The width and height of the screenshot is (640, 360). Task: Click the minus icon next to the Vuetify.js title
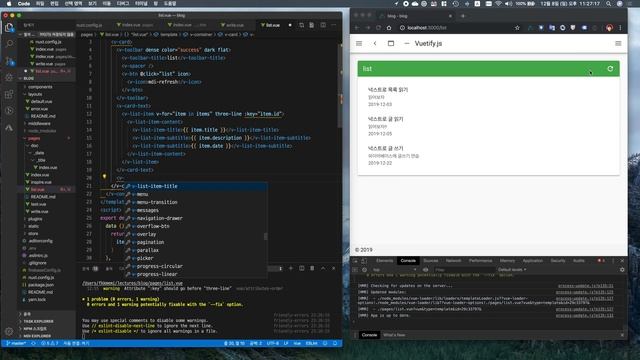point(407,43)
